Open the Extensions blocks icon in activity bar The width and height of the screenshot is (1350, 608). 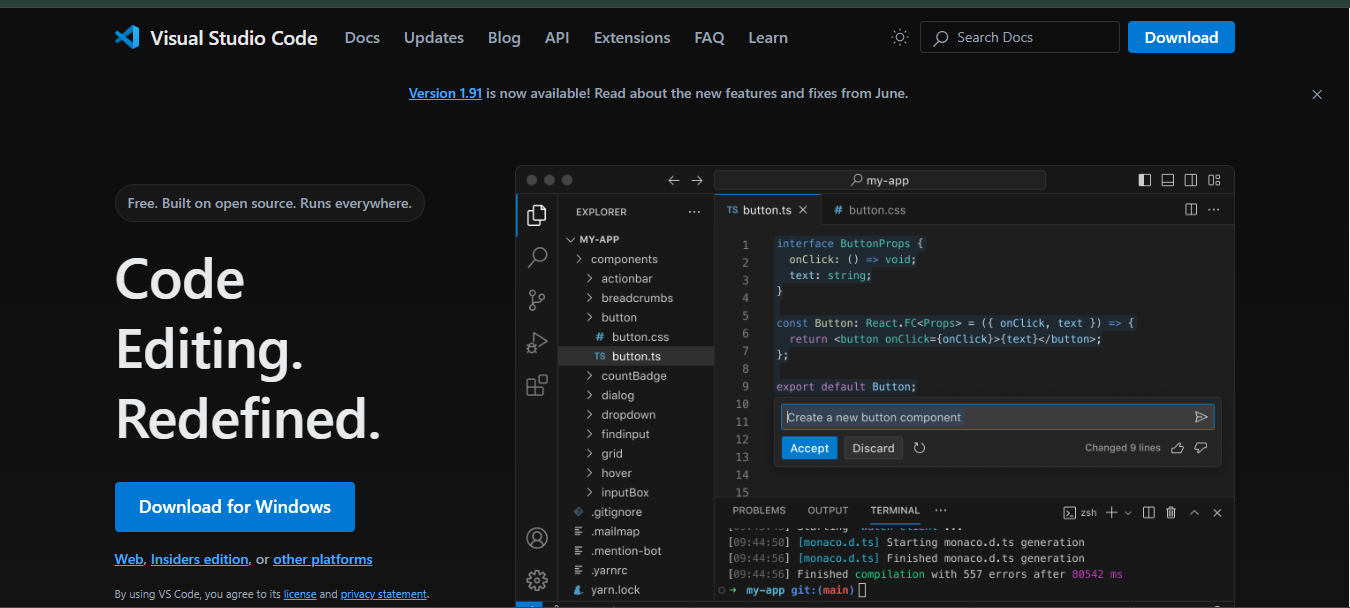coord(537,386)
